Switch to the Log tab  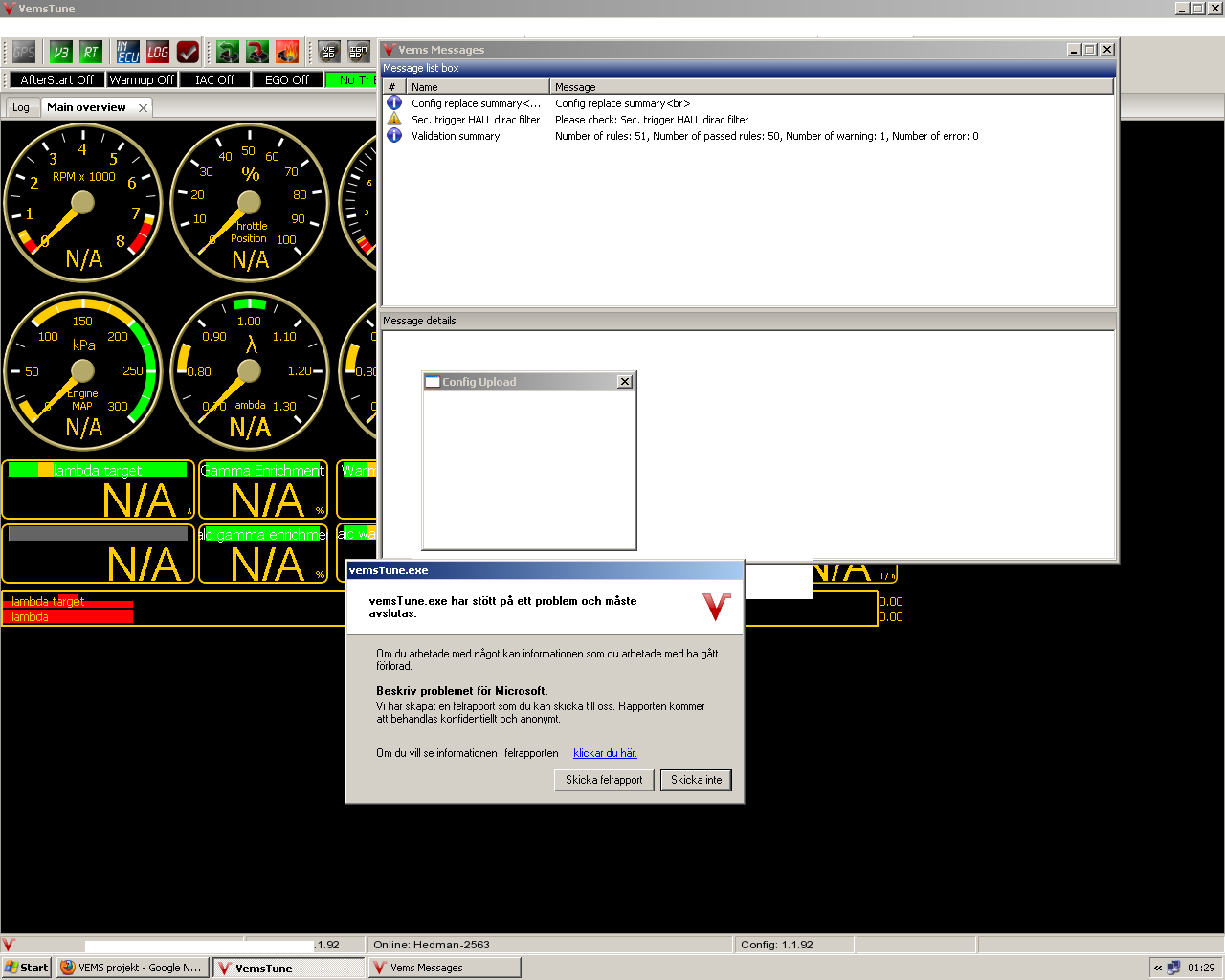pos(21,107)
